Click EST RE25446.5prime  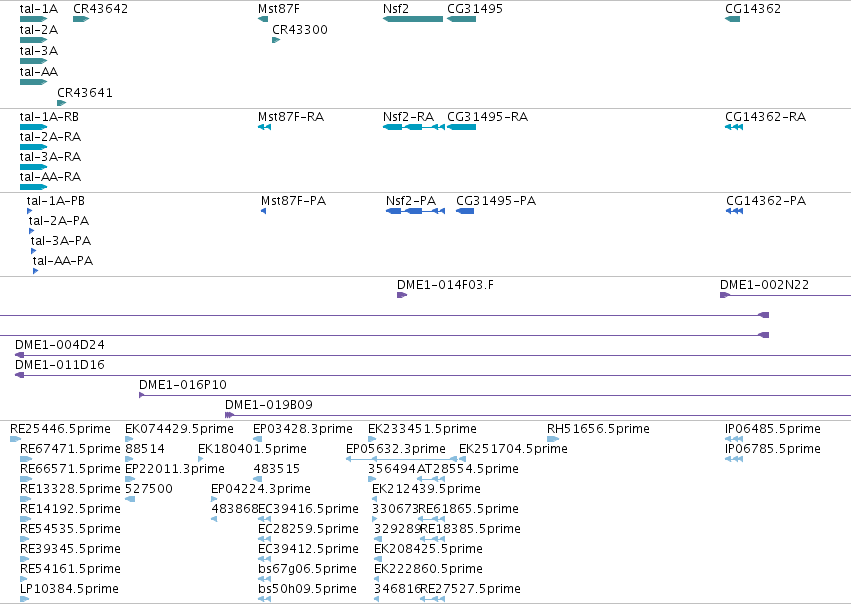pyautogui.click(x=60, y=429)
